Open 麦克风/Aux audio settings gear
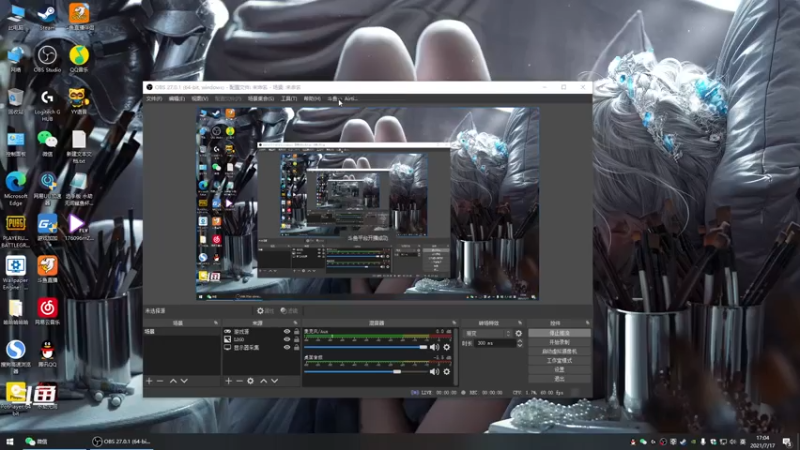The height and width of the screenshot is (450, 800). 446,347
